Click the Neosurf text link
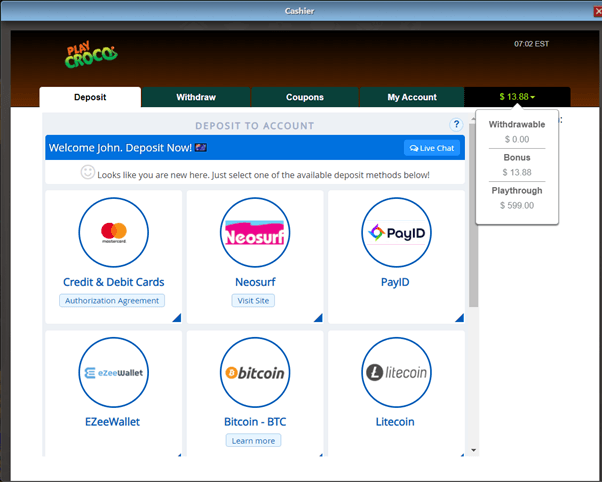This screenshot has height=482, width=602. pos(255,282)
